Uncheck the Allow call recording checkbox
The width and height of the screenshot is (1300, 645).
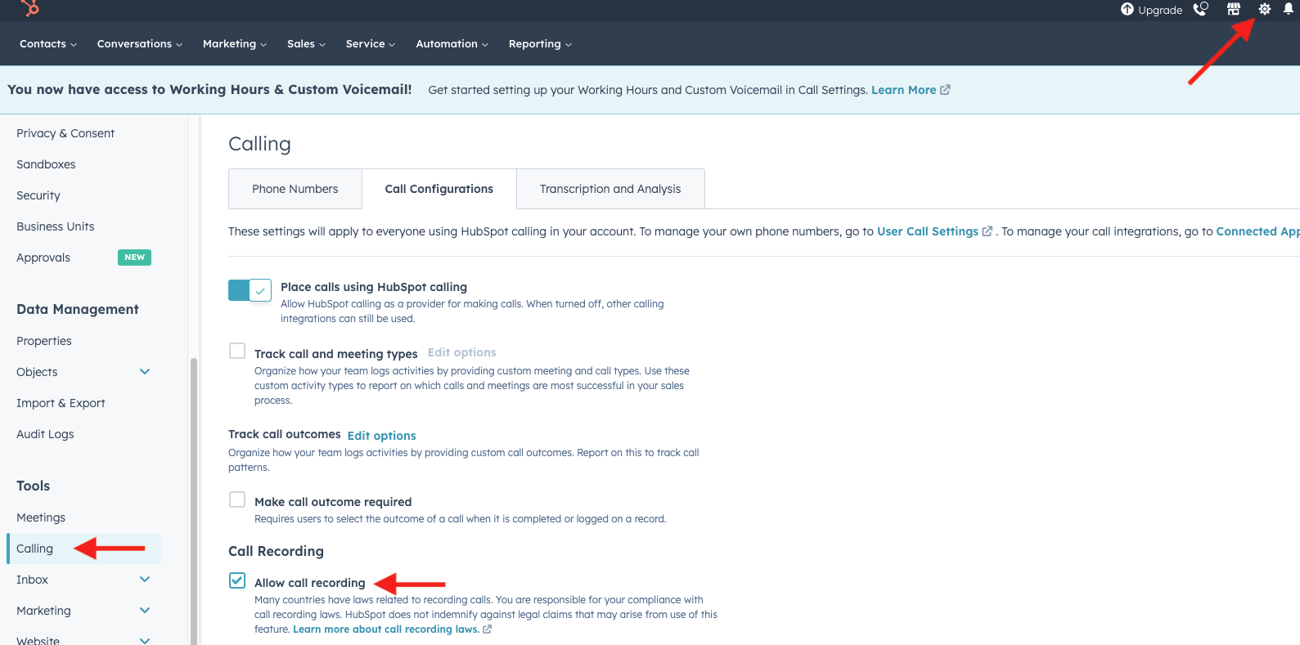pos(237,580)
